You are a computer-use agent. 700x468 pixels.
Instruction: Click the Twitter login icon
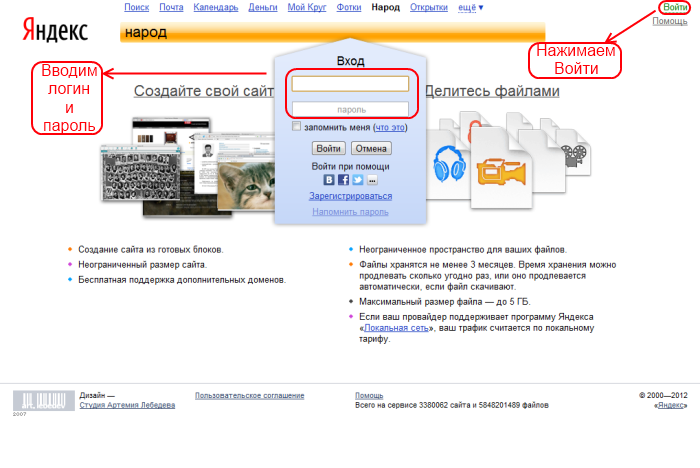(x=358, y=180)
